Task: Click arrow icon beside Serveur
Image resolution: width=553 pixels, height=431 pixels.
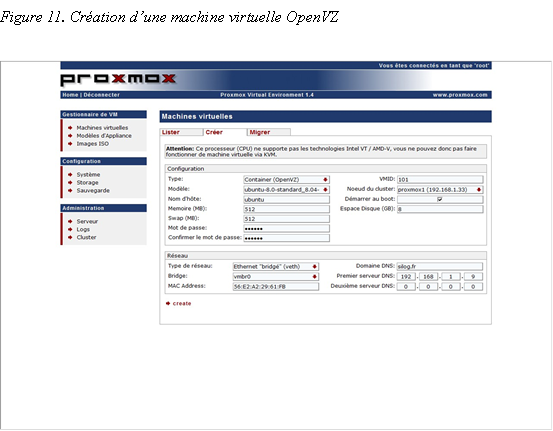Action: point(70,221)
